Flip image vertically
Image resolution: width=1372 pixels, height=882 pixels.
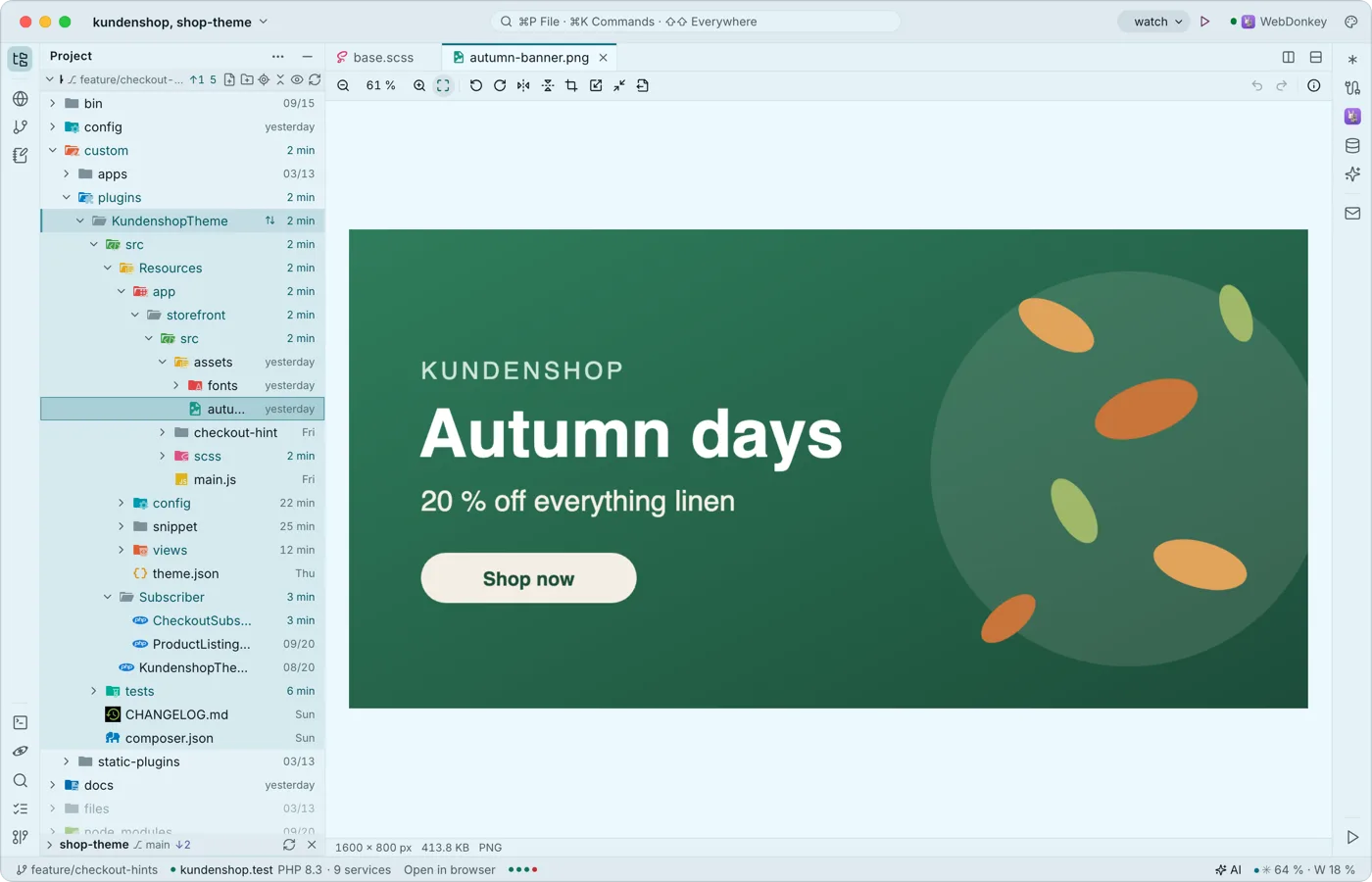(x=548, y=86)
